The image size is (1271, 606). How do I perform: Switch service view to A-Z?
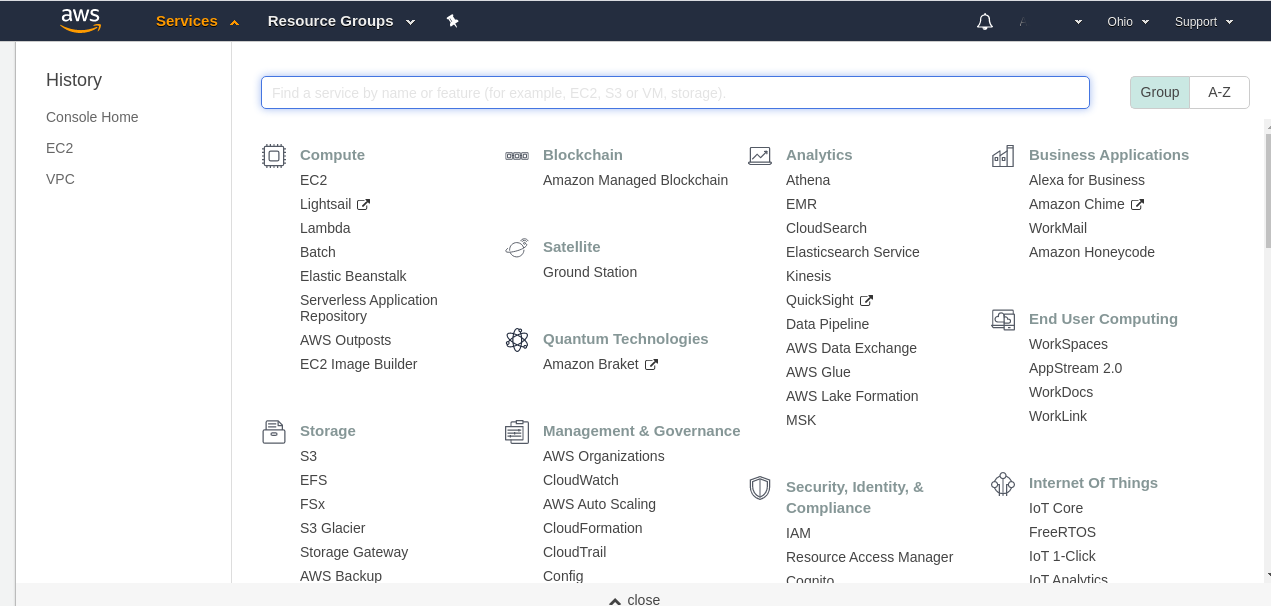pyautogui.click(x=1219, y=92)
